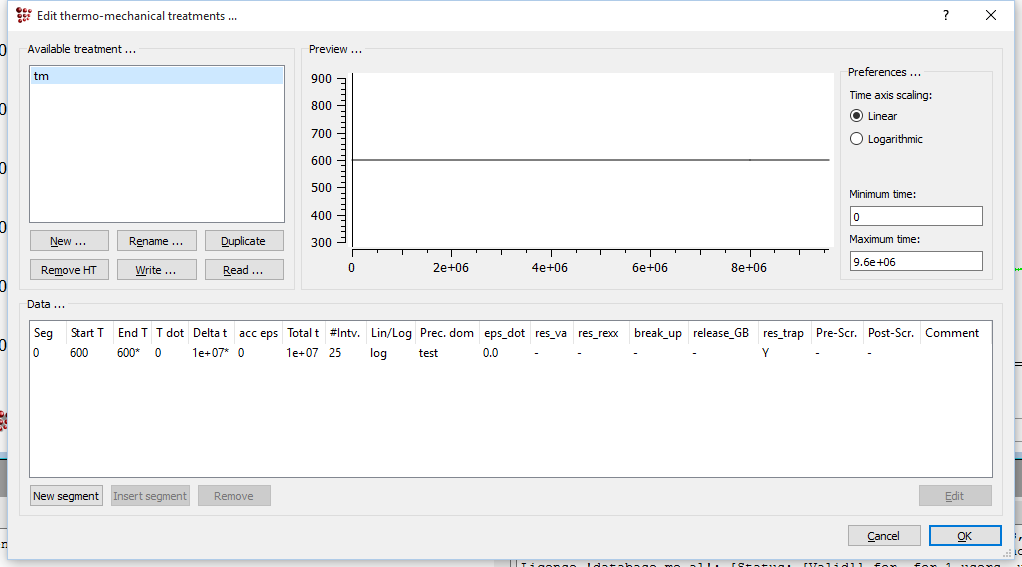This screenshot has width=1022, height=567.
Task: Click Remove HT button
Action: coord(69,270)
